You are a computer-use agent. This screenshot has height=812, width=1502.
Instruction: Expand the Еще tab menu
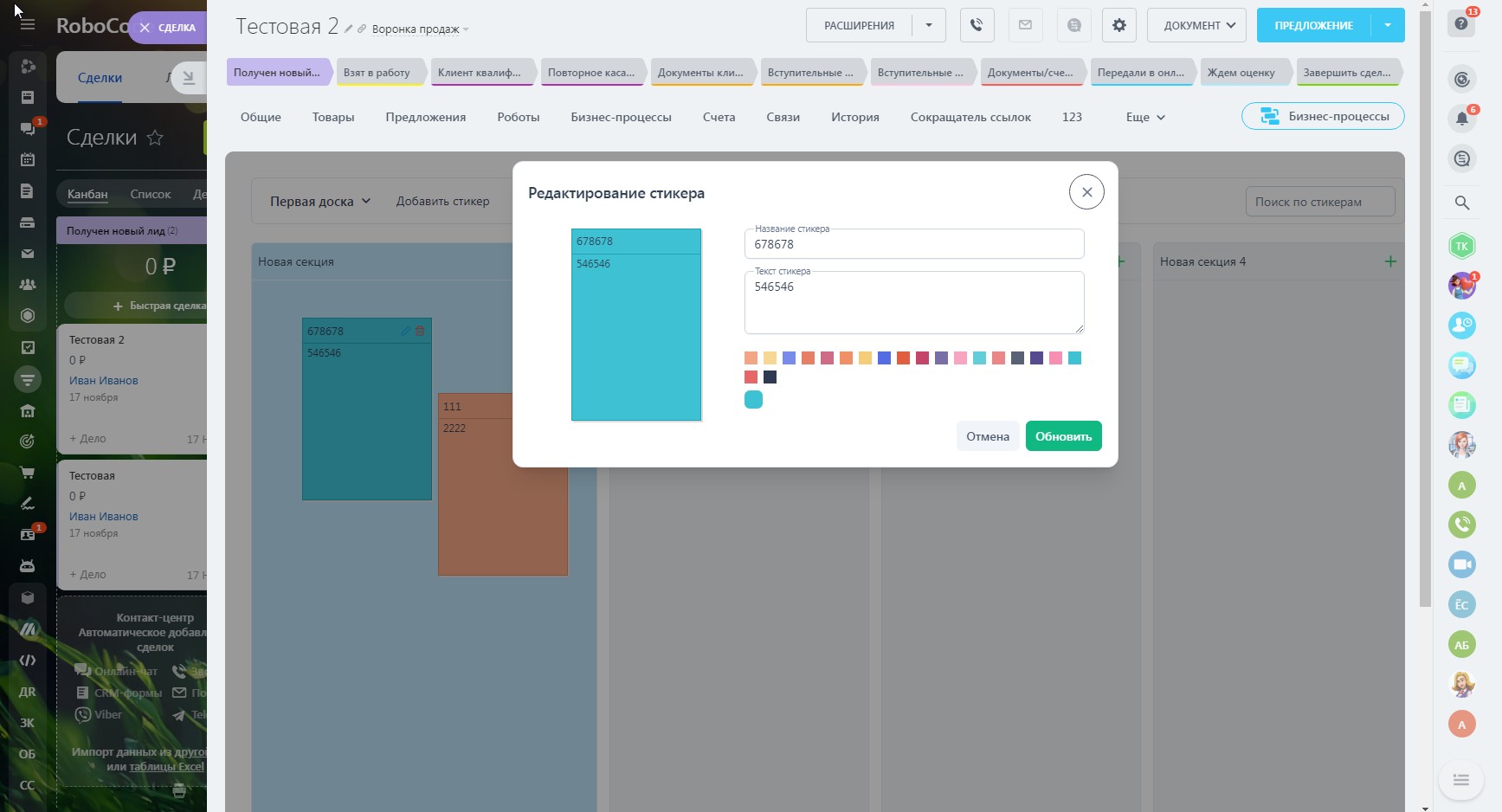tap(1145, 117)
